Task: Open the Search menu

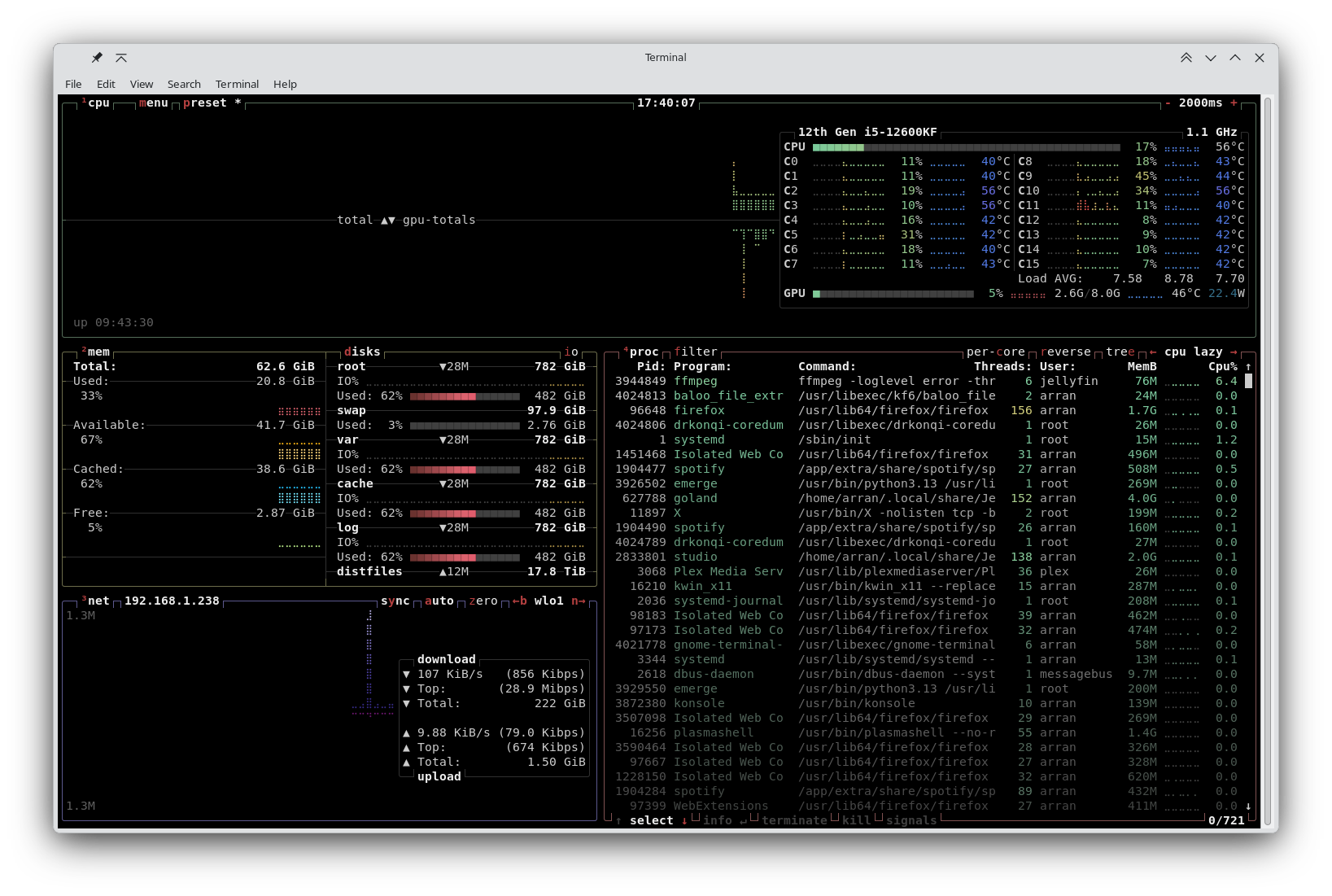Action: point(184,84)
